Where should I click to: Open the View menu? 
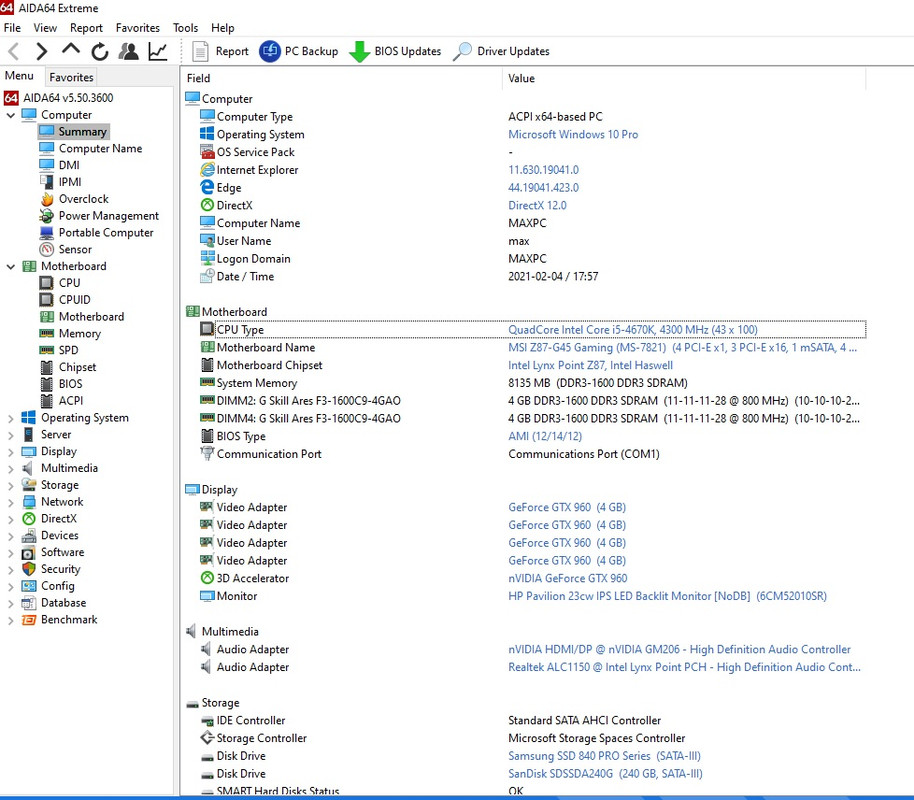coord(45,28)
